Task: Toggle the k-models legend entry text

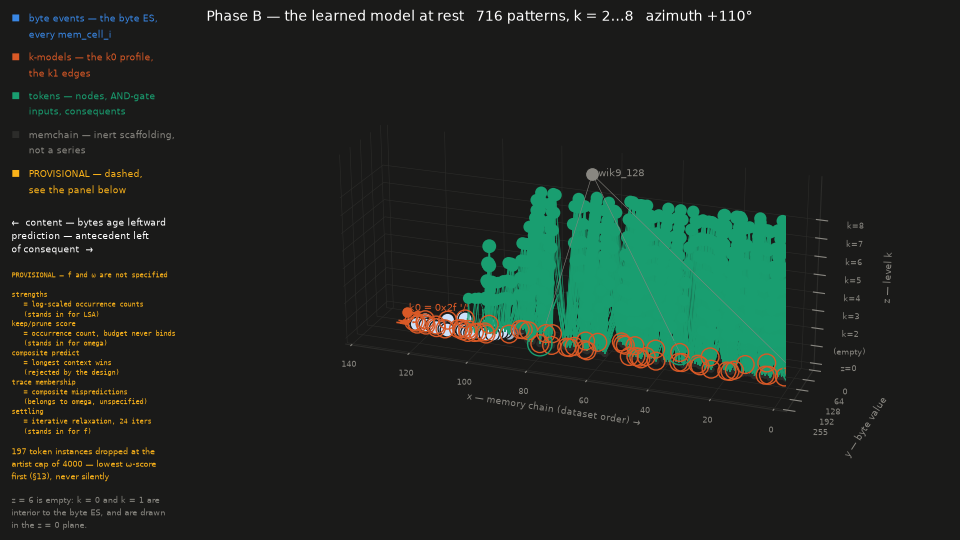Action: coord(91,65)
